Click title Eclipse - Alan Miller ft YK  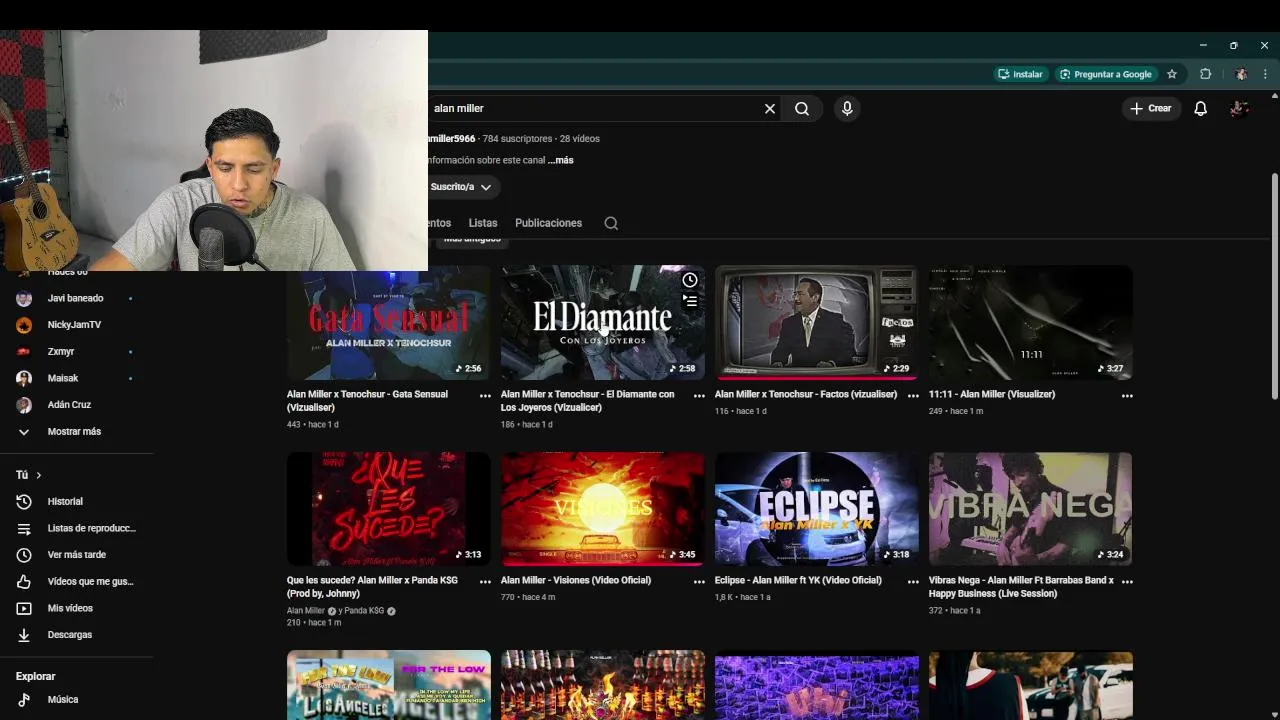point(798,580)
